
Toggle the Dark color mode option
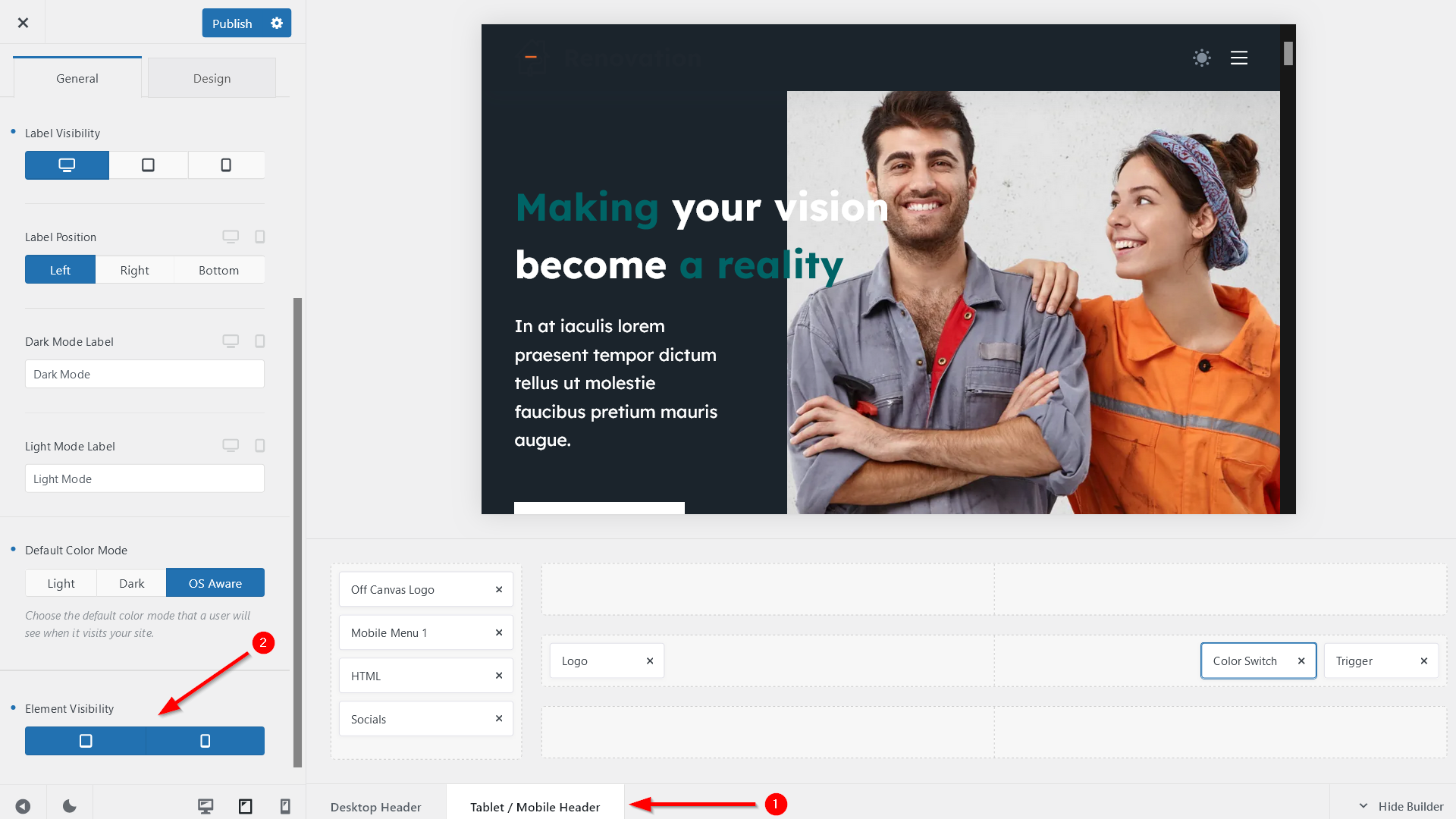[131, 582]
